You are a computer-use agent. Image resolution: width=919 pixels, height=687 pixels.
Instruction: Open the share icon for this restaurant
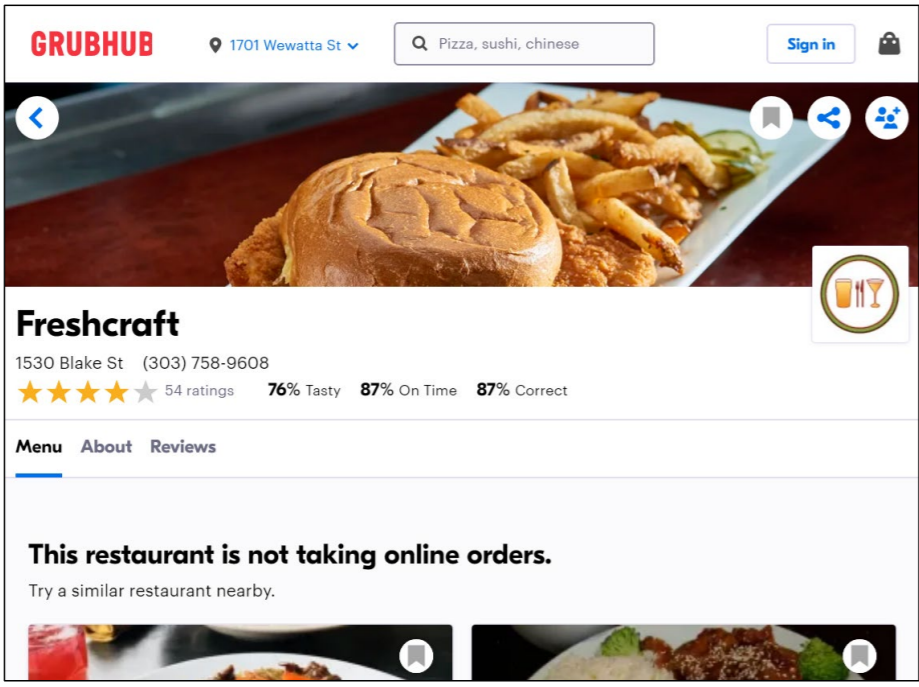829,118
